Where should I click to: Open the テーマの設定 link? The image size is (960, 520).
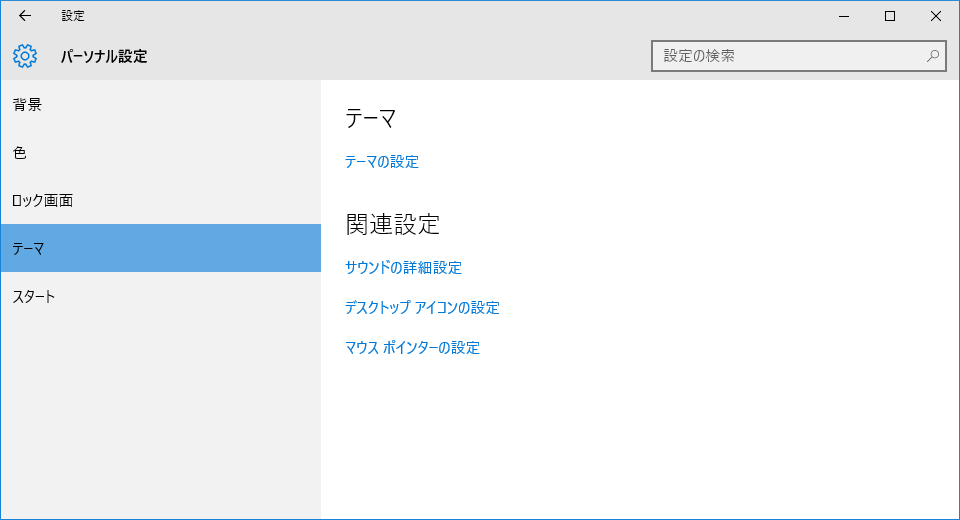381,161
